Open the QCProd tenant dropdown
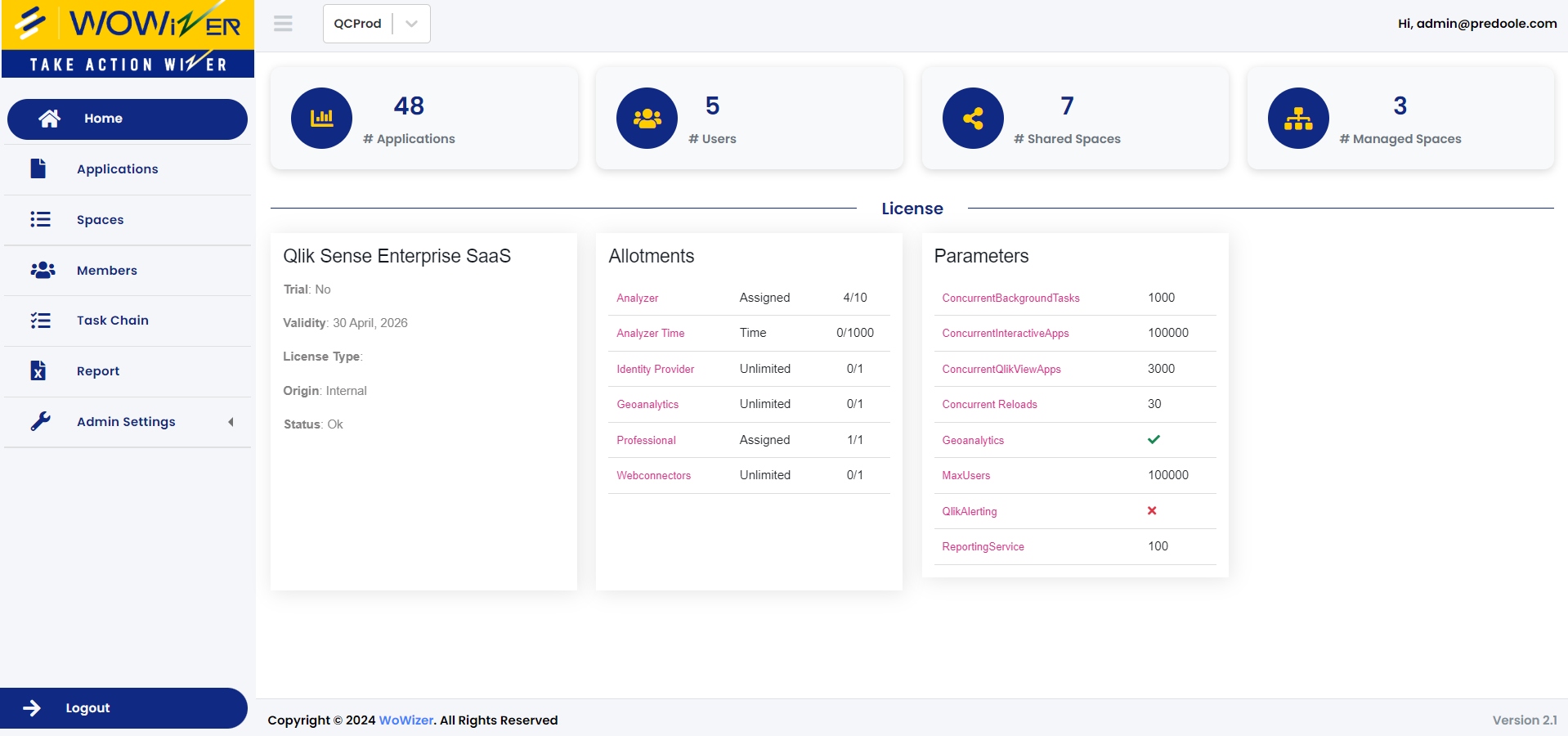 pos(376,24)
